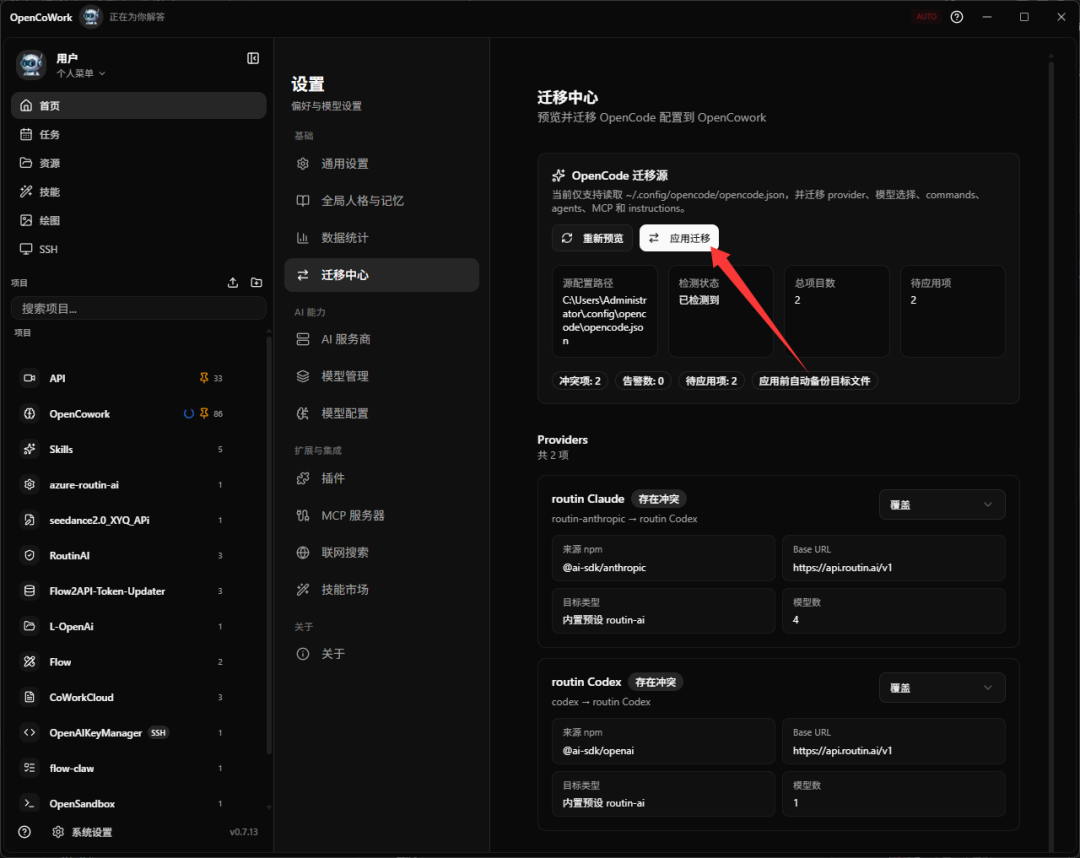Open 插件 settings page
This screenshot has width=1080, height=858.
[382, 479]
